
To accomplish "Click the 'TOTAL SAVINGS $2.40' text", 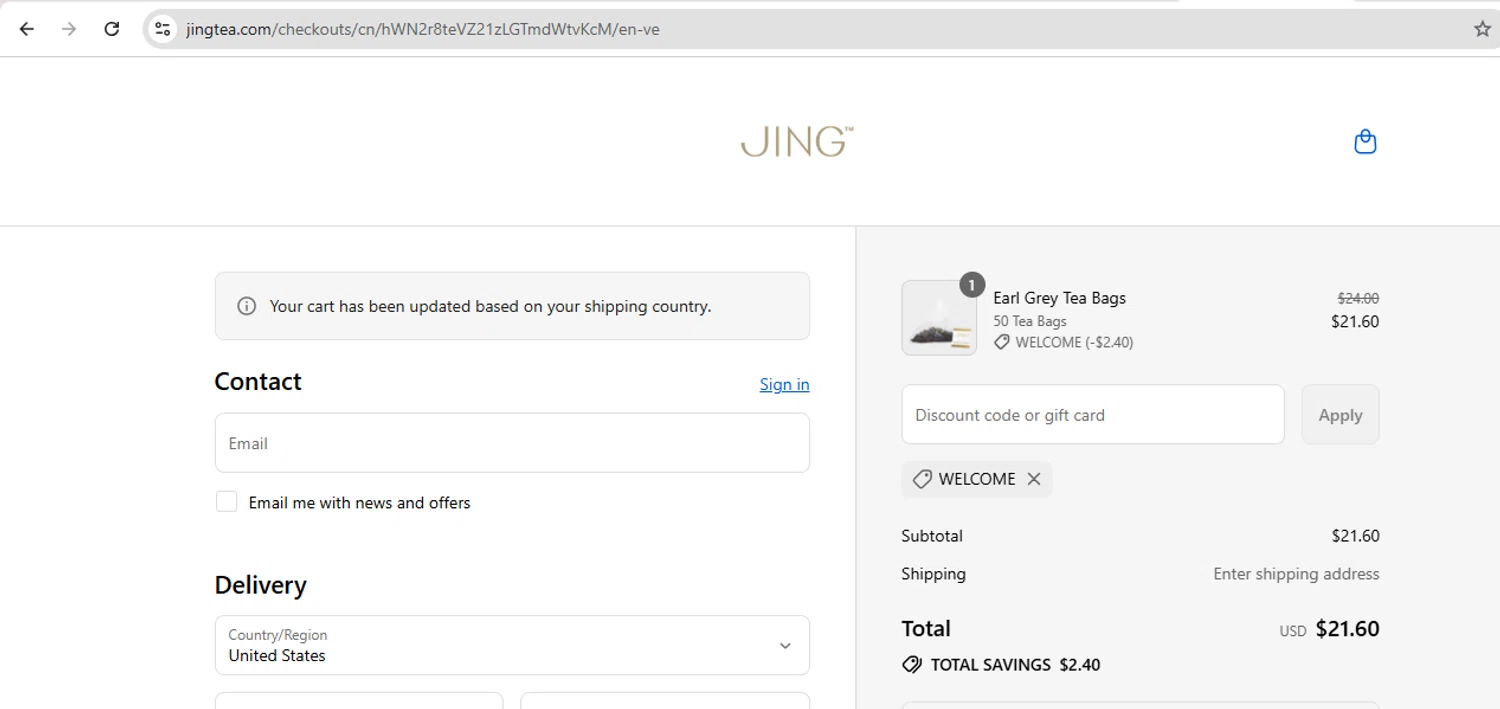I will 1015,665.
